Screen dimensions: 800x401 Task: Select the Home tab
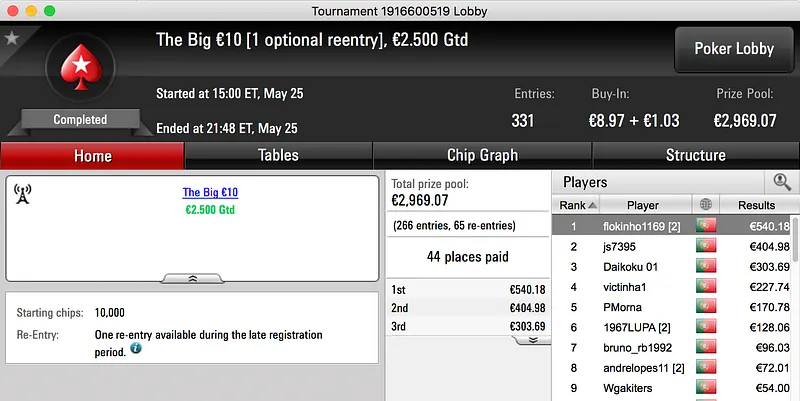tap(93, 156)
